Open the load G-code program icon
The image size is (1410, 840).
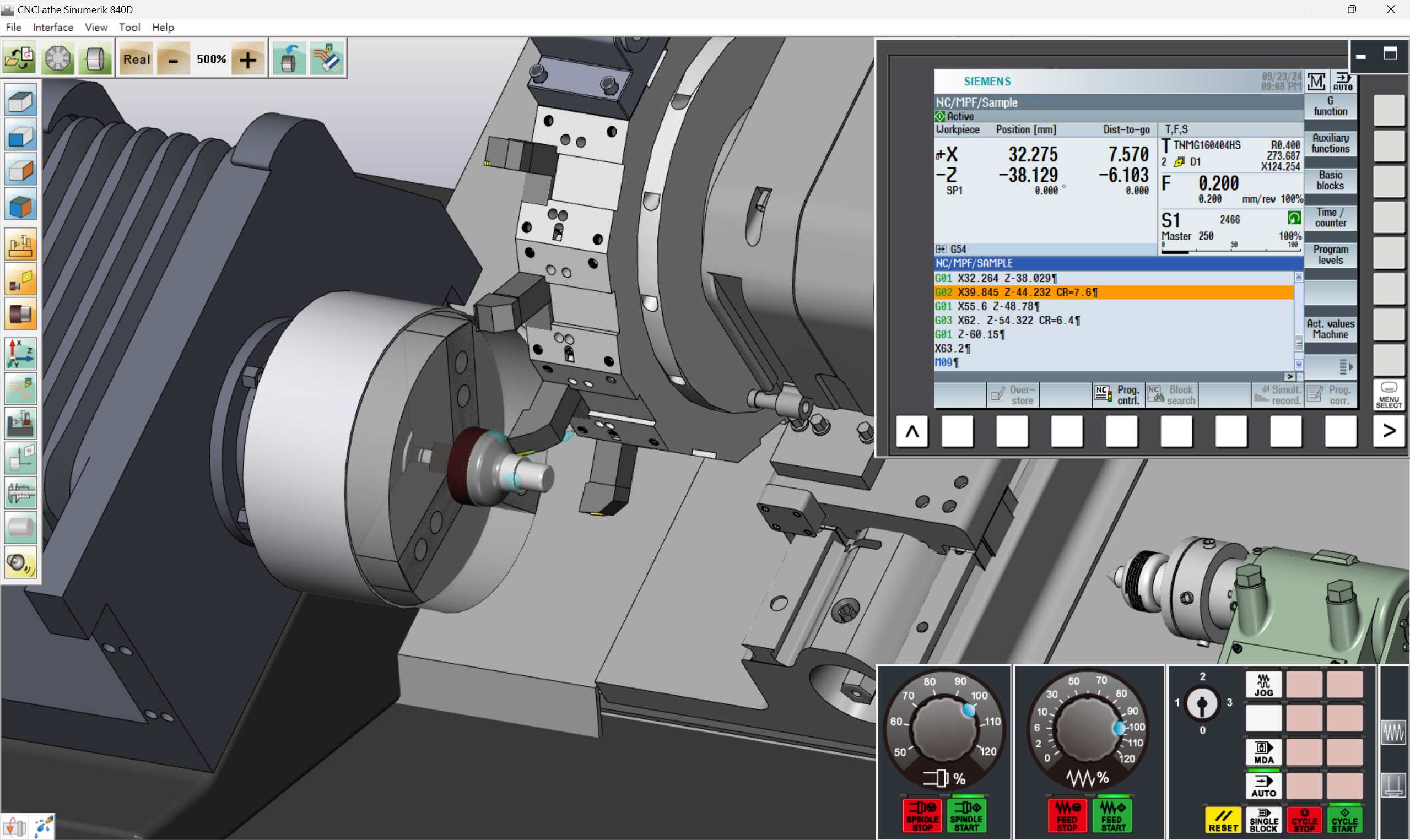(19, 58)
